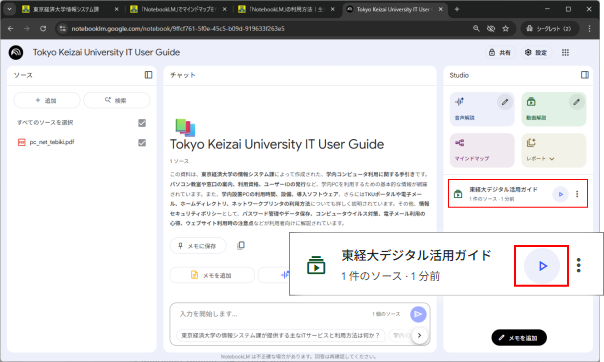Open the pc_net_tebiki.pdf source
604x362 pixels.
(52, 142)
